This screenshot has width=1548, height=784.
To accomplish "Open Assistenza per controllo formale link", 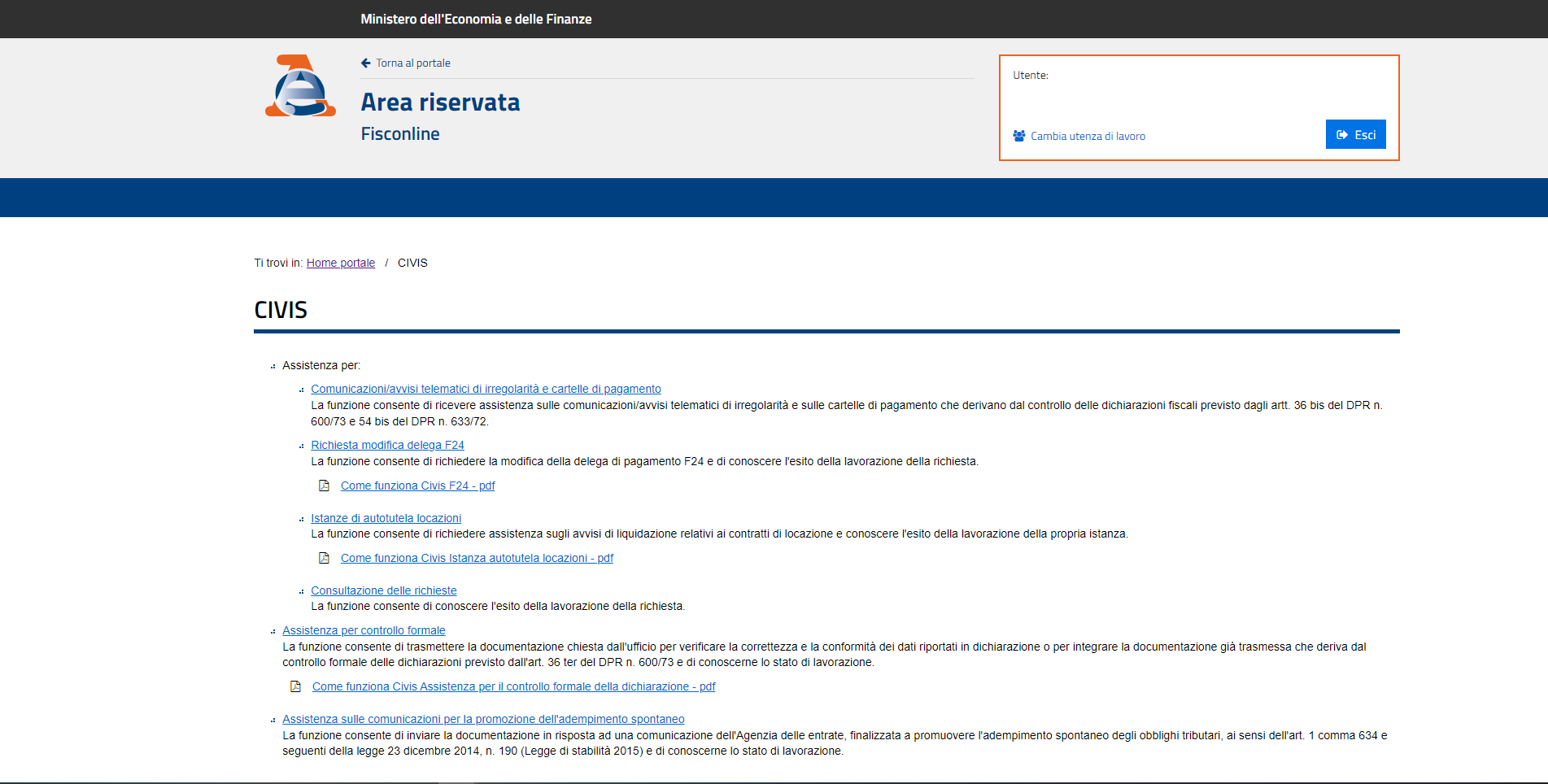I will (x=364, y=630).
